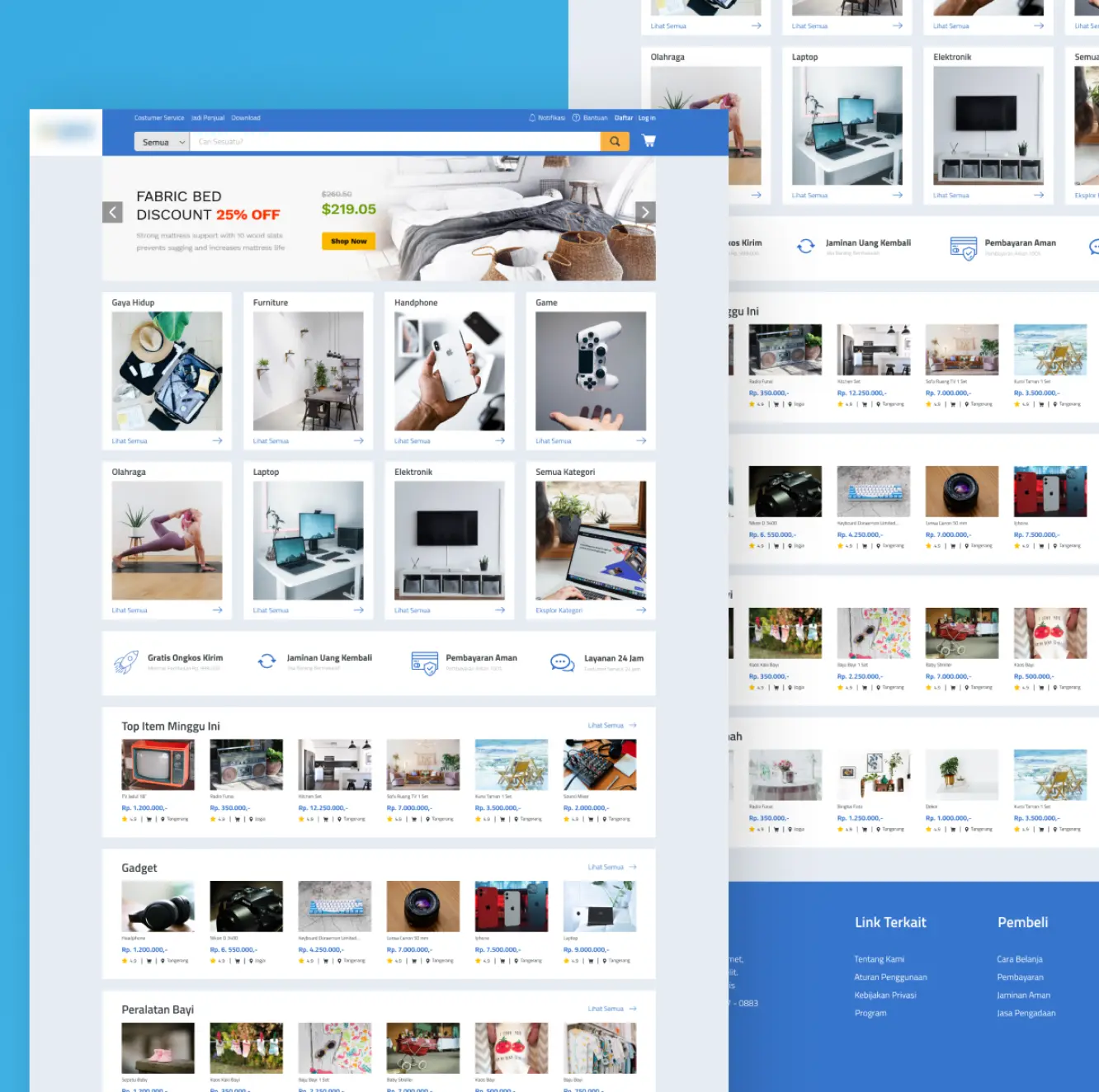Click price Rp. 12.250.000 in front window
The height and width of the screenshot is (1092, 1099).
(323, 808)
